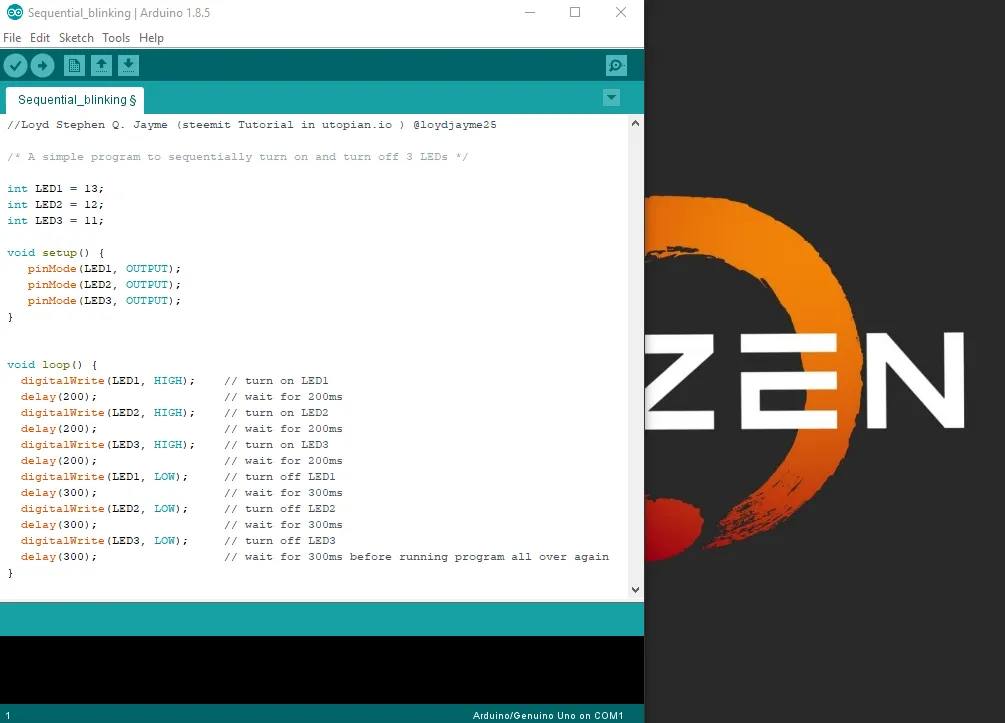Click inside the black console output area

pyautogui.click(x=322, y=670)
